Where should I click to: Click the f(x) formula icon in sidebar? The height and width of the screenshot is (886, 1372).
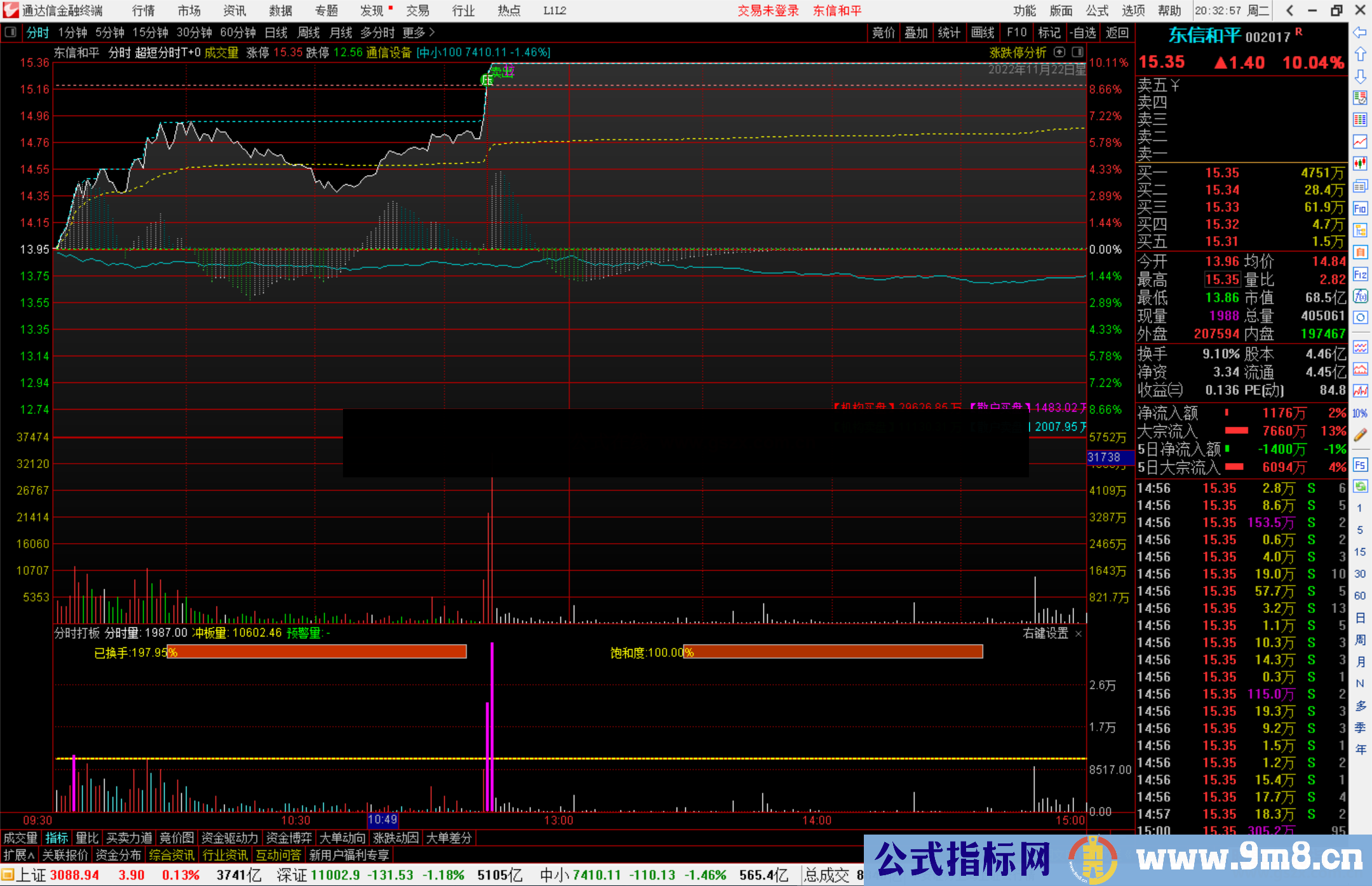click(1360, 297)
